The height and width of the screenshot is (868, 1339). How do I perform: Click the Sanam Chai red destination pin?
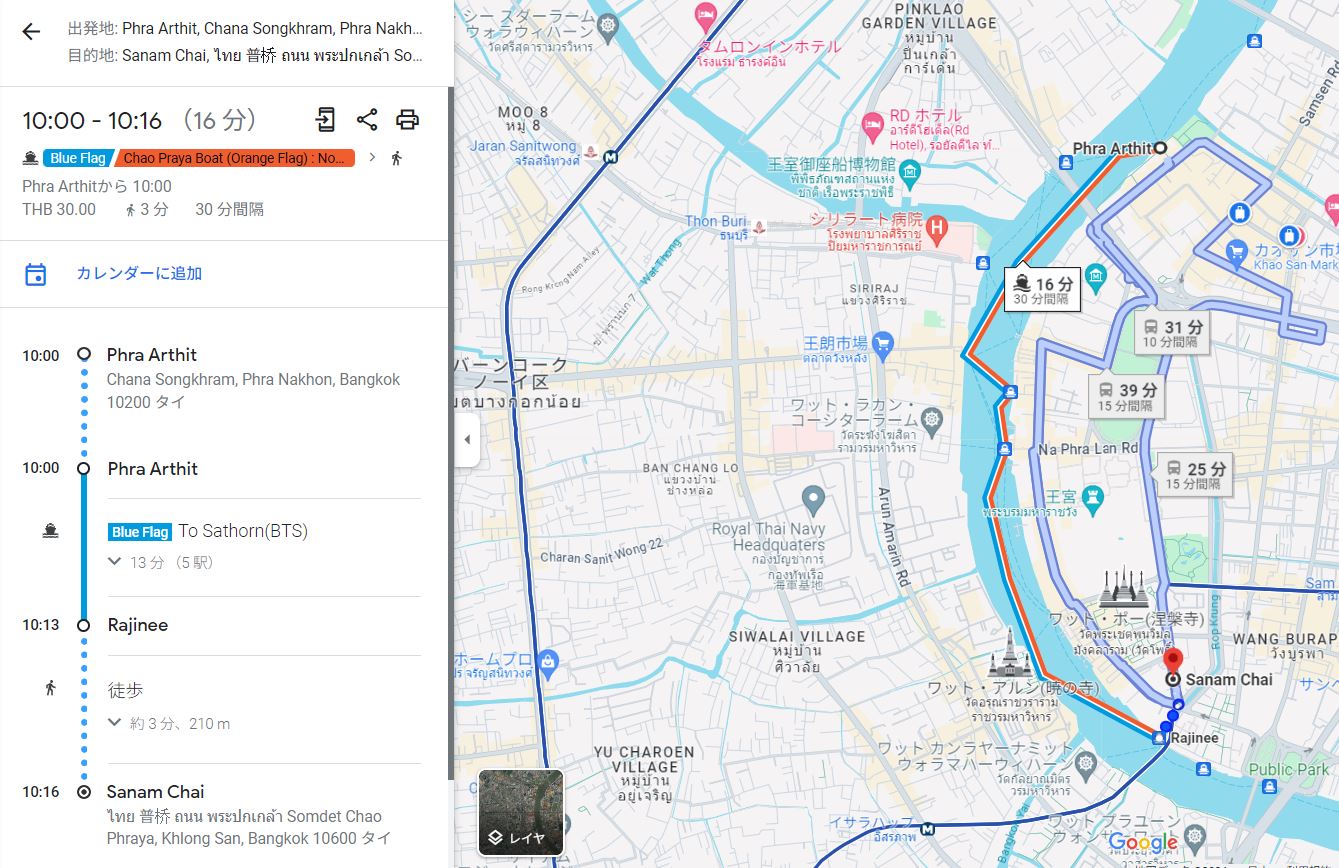coord(1175,662)
